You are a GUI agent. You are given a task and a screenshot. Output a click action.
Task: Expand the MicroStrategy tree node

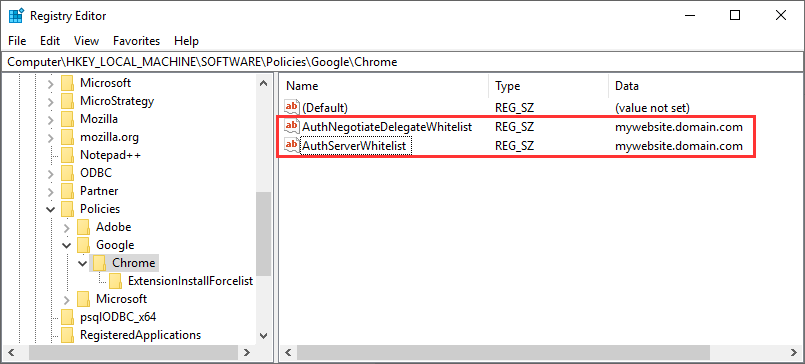(50, 101)
